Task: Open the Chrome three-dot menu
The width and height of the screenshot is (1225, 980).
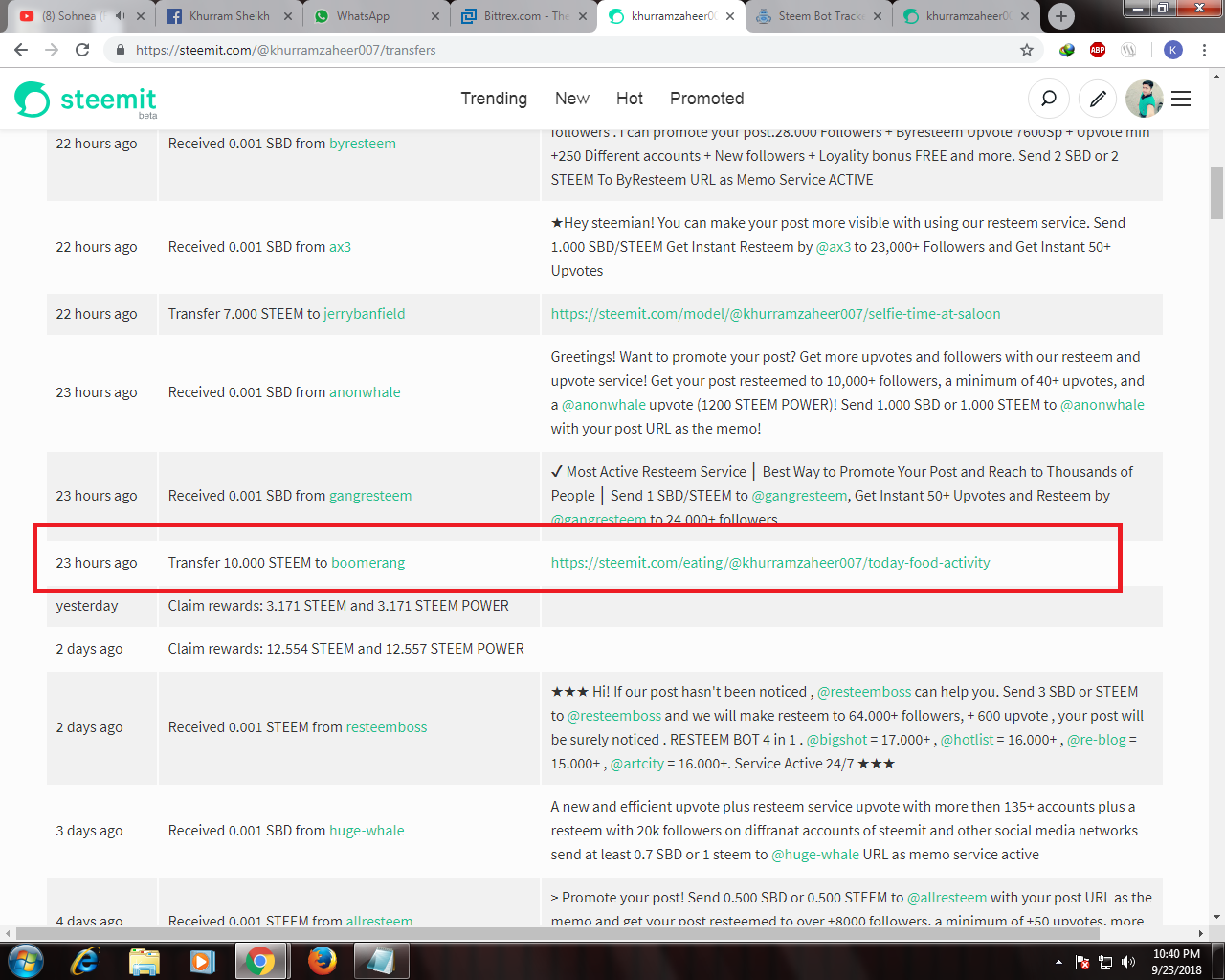Action: pyautogui.click(x=1205, y=50)
